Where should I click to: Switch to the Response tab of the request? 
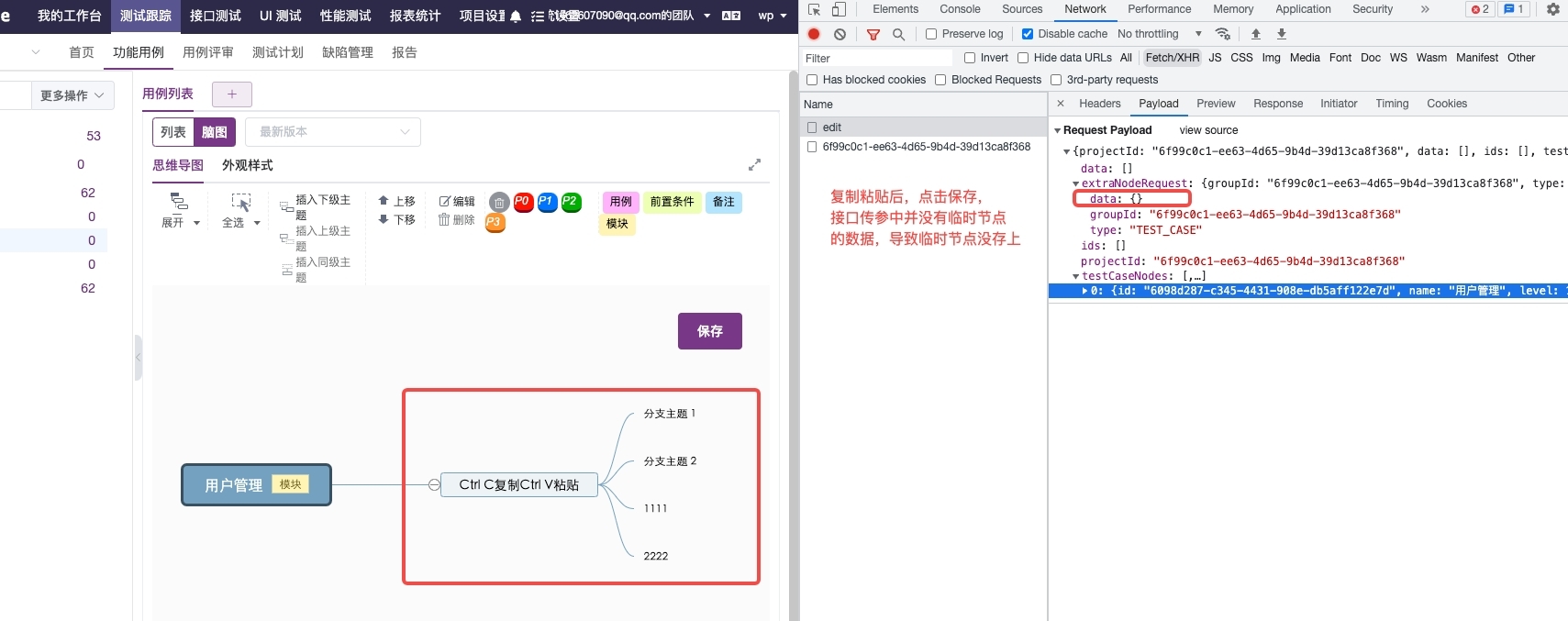[1278, 104]
